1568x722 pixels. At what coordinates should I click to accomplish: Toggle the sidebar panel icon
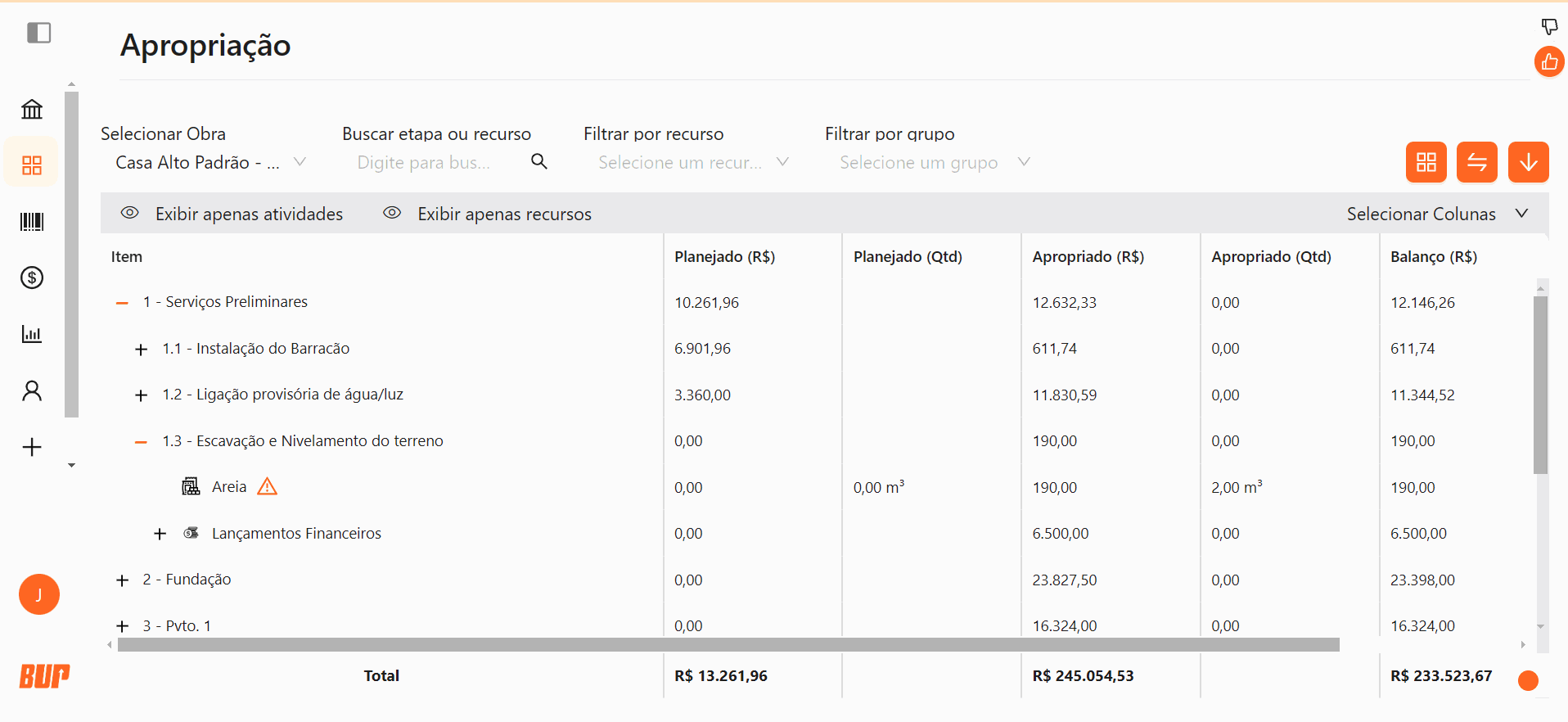(38, 33)
